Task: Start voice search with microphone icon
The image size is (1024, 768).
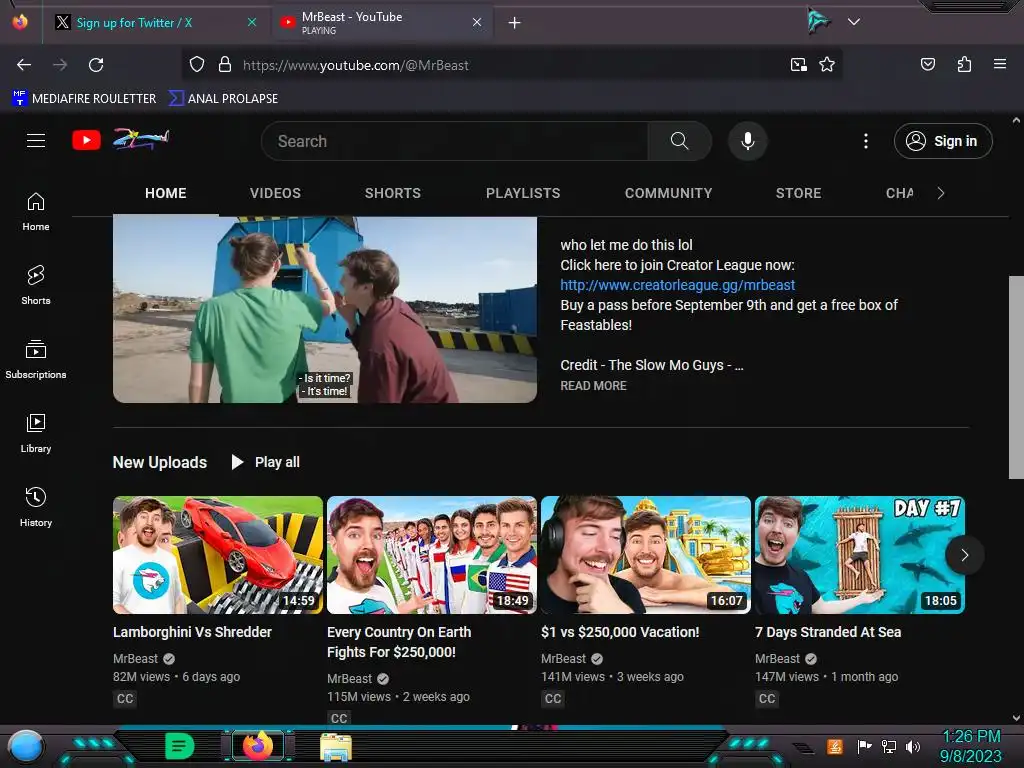Action: point(748,141)
